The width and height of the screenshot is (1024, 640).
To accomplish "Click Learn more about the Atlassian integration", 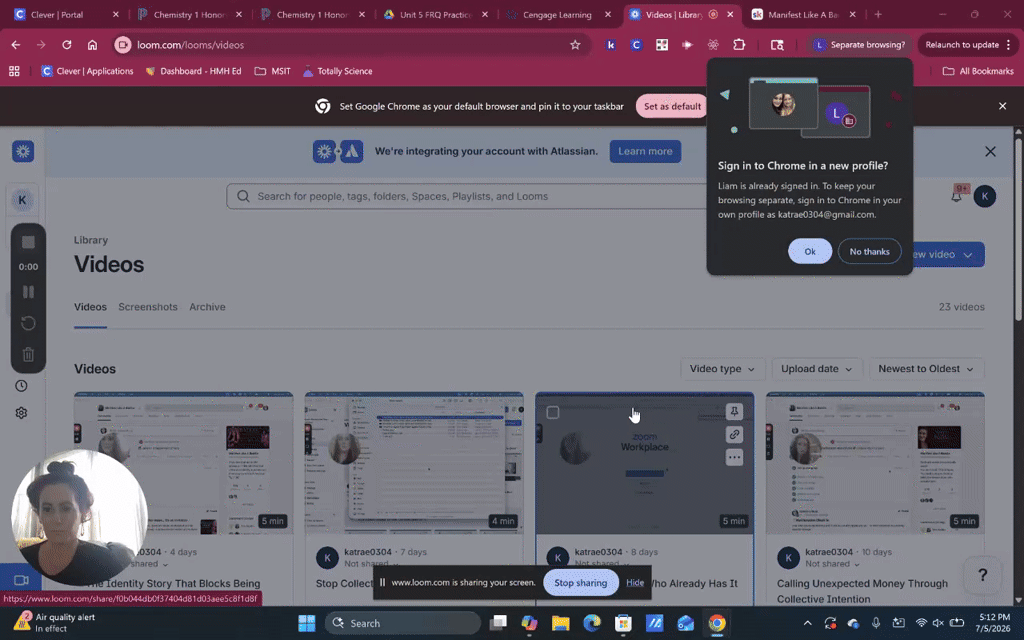I will [645, 152].
